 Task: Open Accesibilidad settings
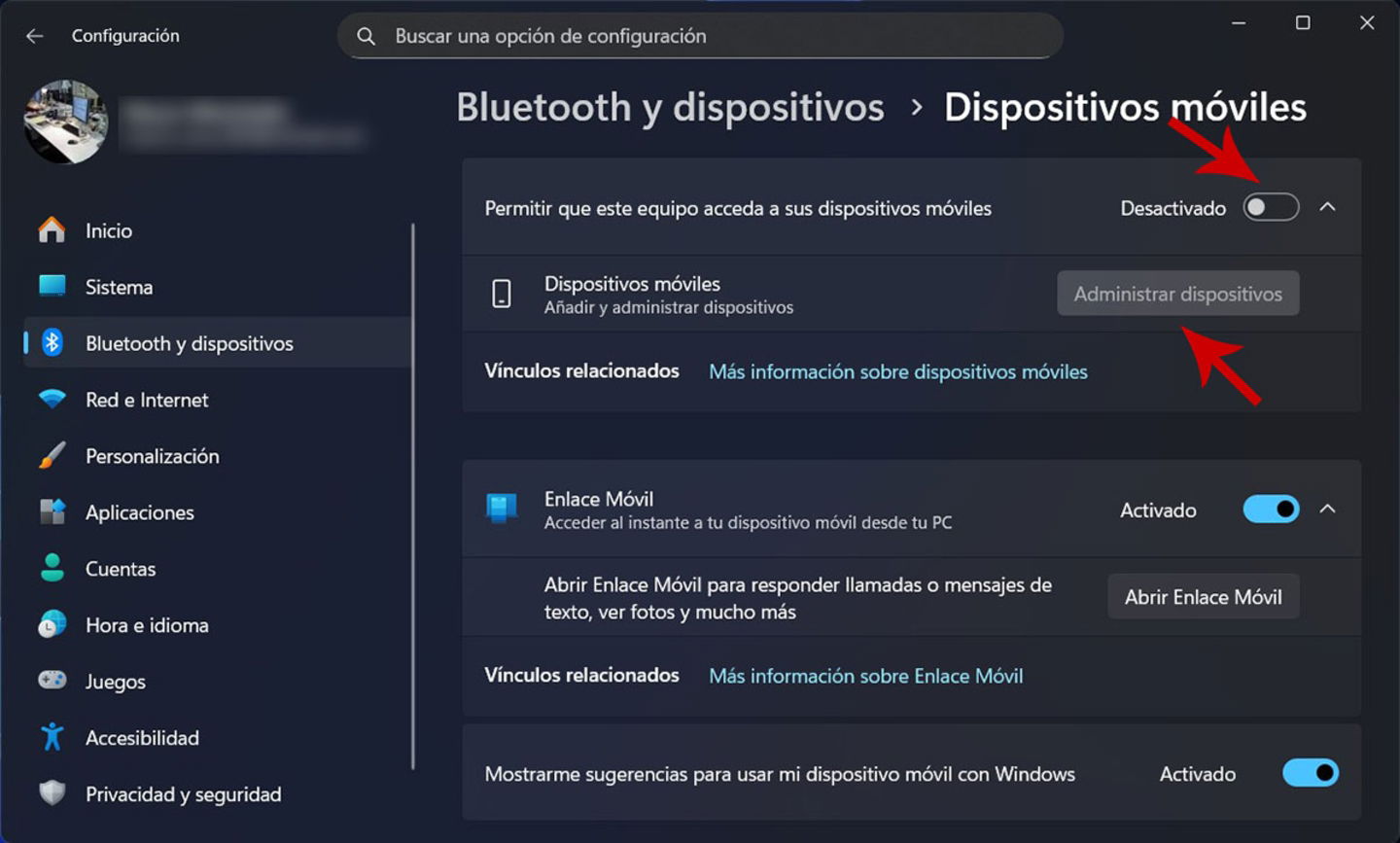click(217, 738)
